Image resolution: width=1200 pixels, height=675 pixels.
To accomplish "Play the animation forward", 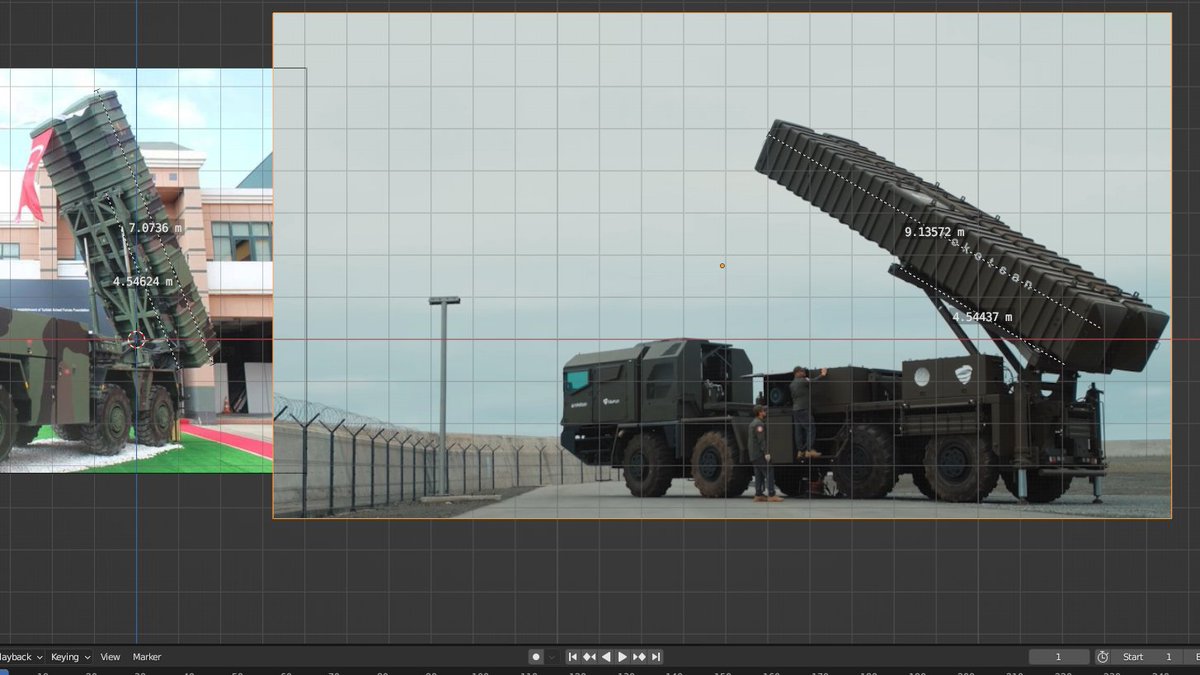I will pos(622,657).
